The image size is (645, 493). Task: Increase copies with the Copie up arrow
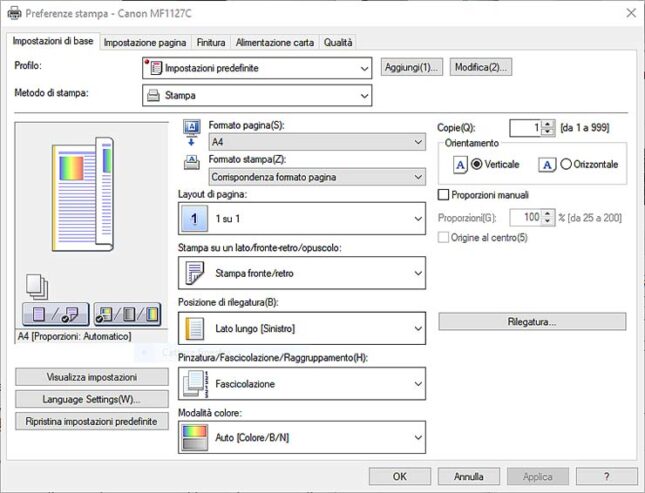pos(548,123)
